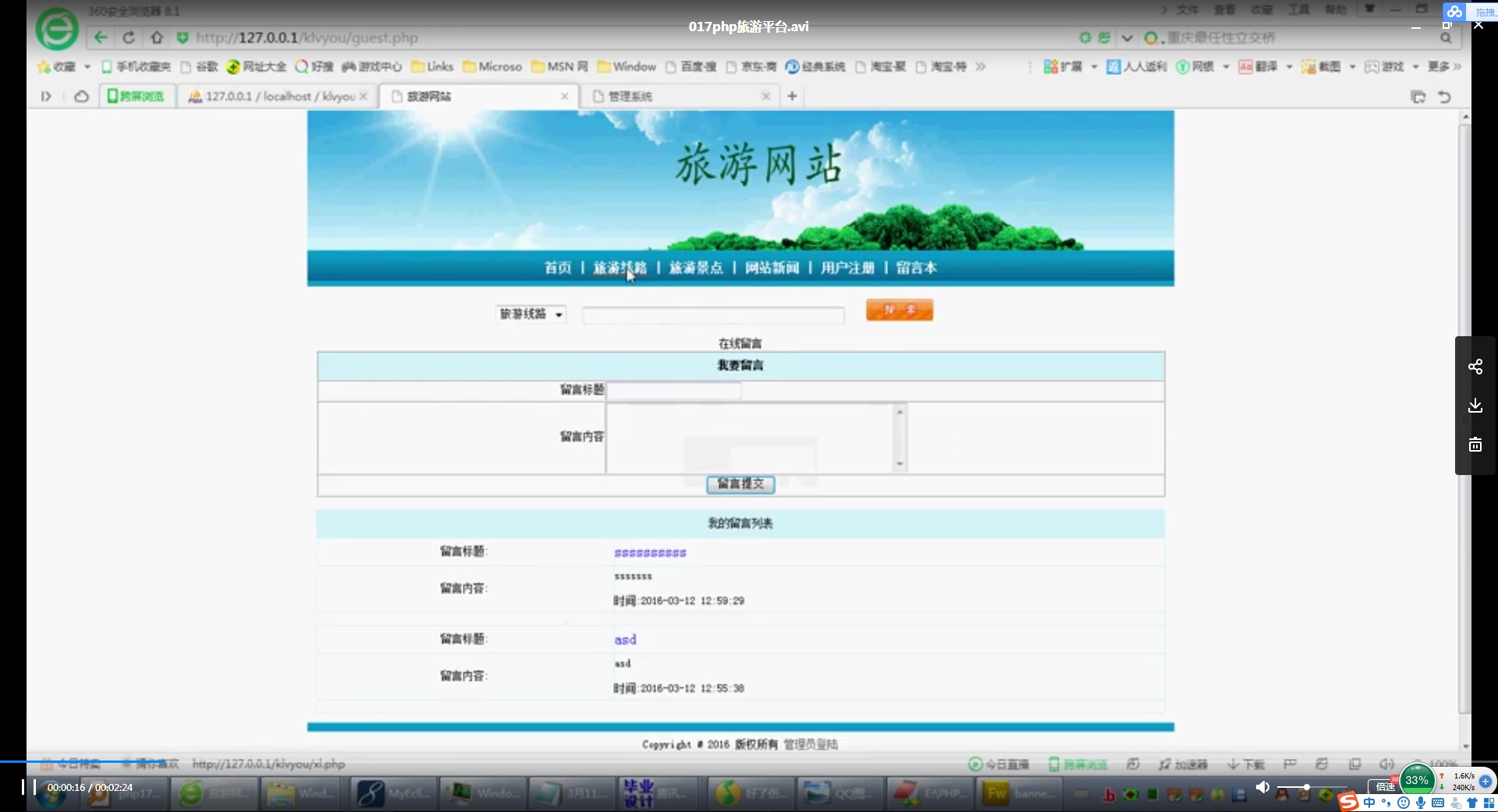Expand the 截图 dropdown arrow

[1352, 67]
